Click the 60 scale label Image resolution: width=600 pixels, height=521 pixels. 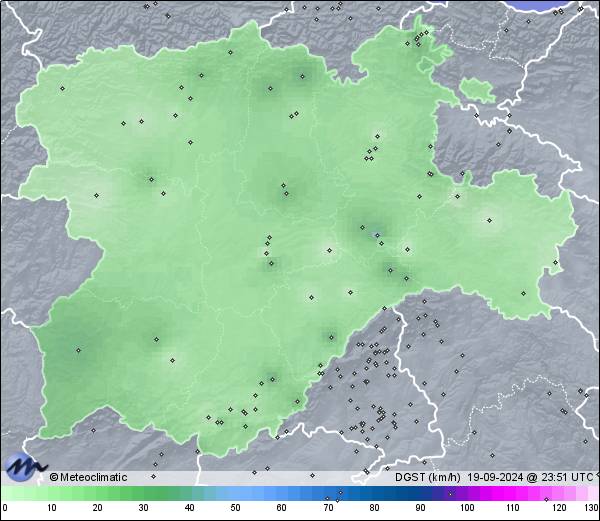click(x=282, y=508)
